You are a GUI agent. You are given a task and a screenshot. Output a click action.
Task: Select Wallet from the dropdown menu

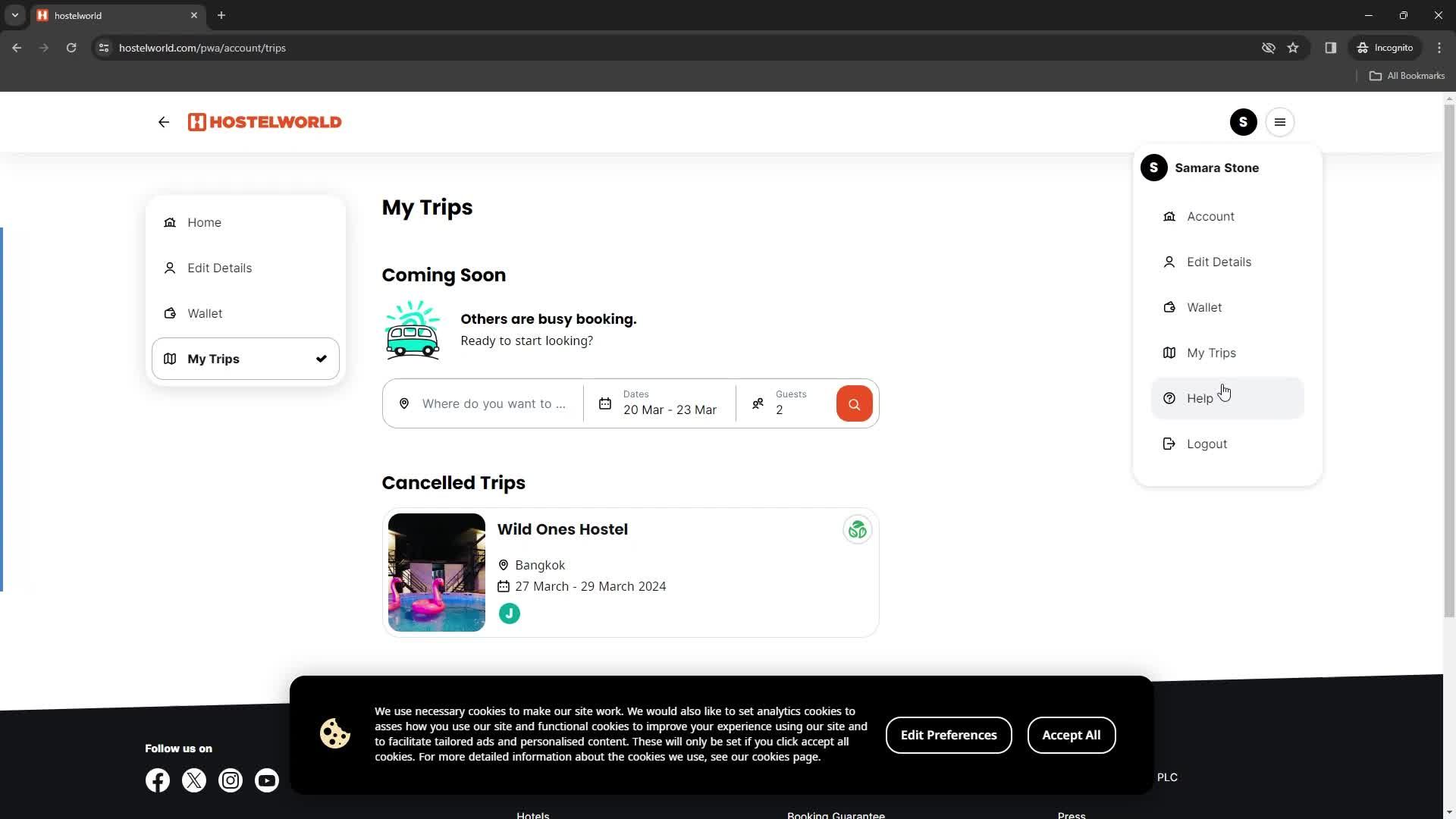1205,307
